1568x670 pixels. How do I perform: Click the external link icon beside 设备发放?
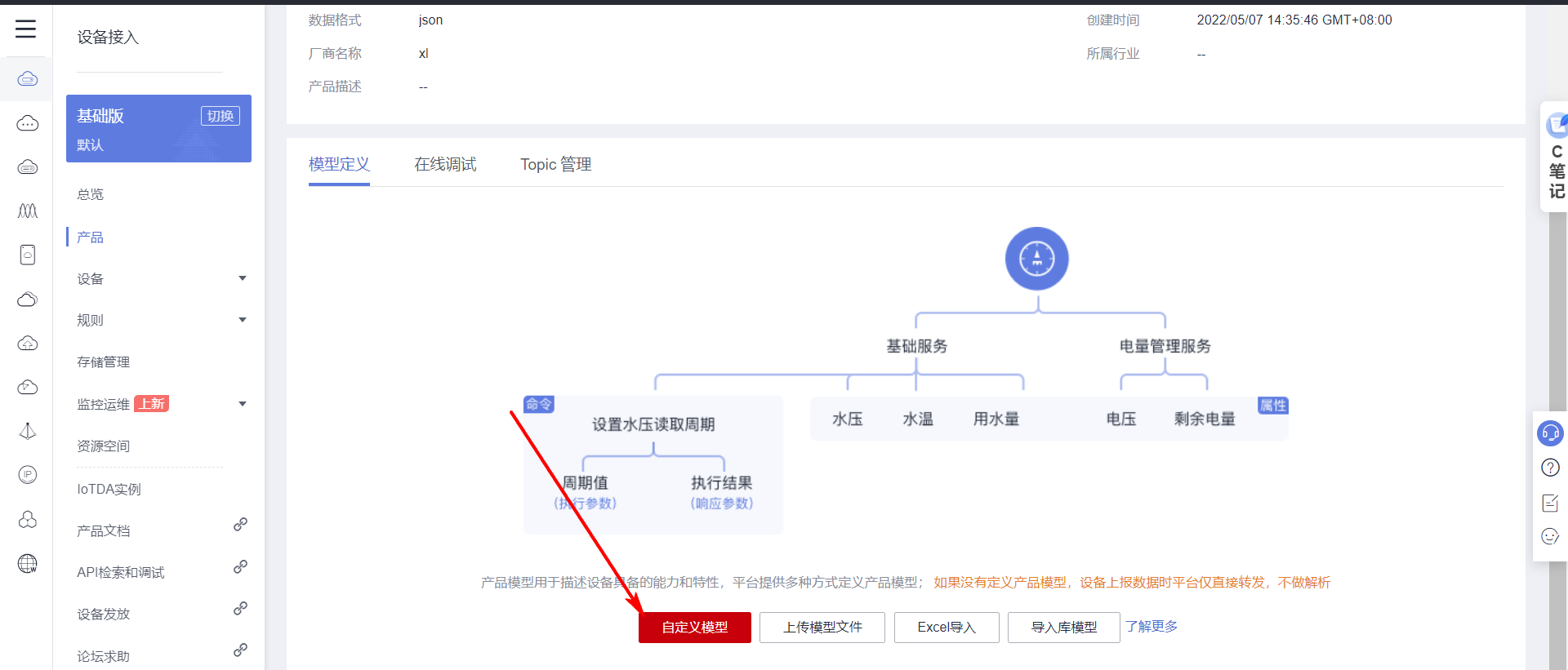click(240, 609)
